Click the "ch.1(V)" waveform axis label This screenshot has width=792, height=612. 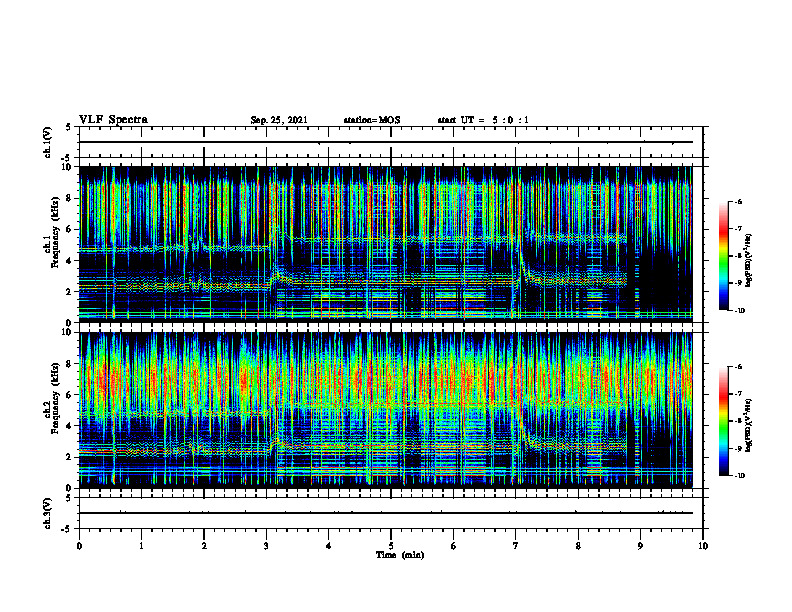48,142
